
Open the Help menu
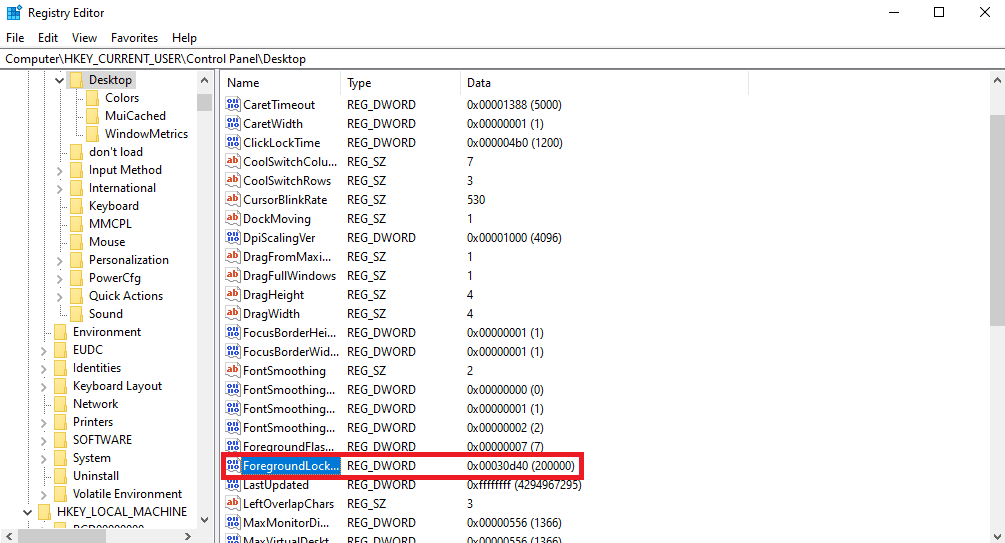184,38
